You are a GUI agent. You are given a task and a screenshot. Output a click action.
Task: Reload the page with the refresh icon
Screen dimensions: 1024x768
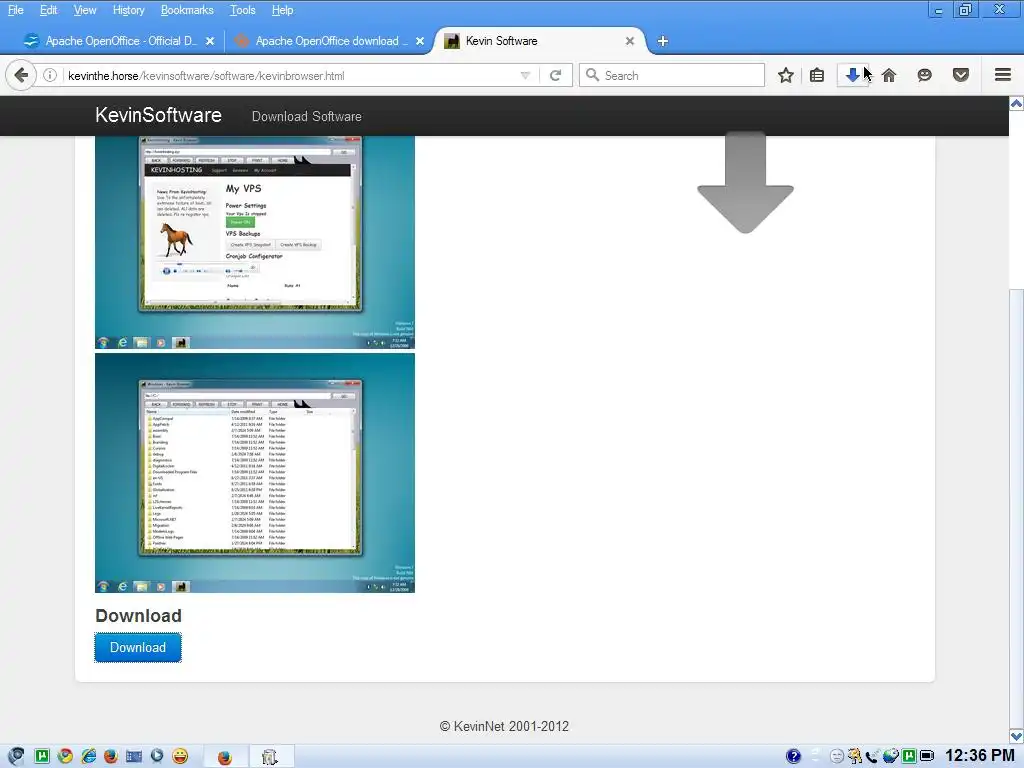tap(556, 75)
